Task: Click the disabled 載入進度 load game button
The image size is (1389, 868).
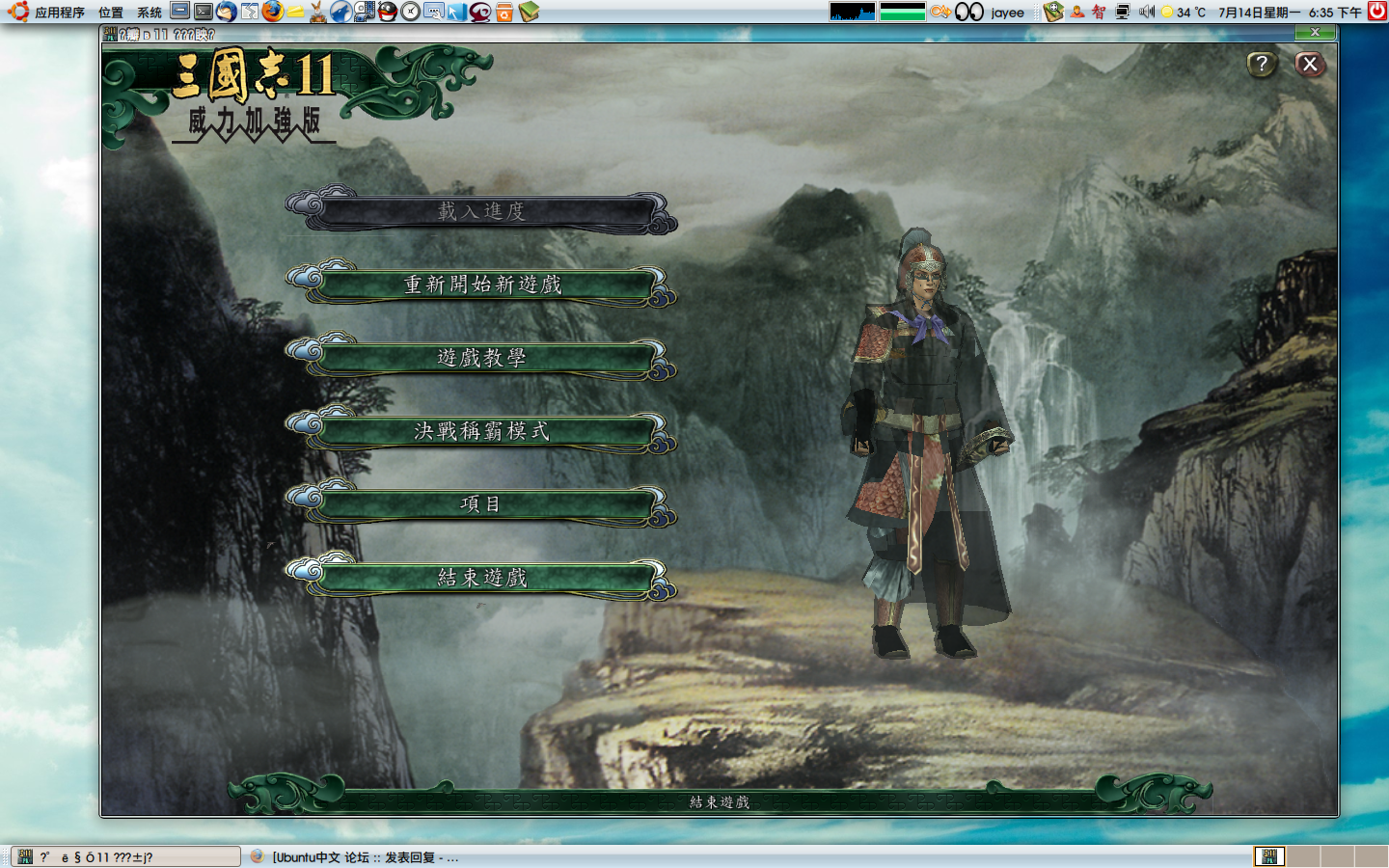Action: click(x=481, y=211)
